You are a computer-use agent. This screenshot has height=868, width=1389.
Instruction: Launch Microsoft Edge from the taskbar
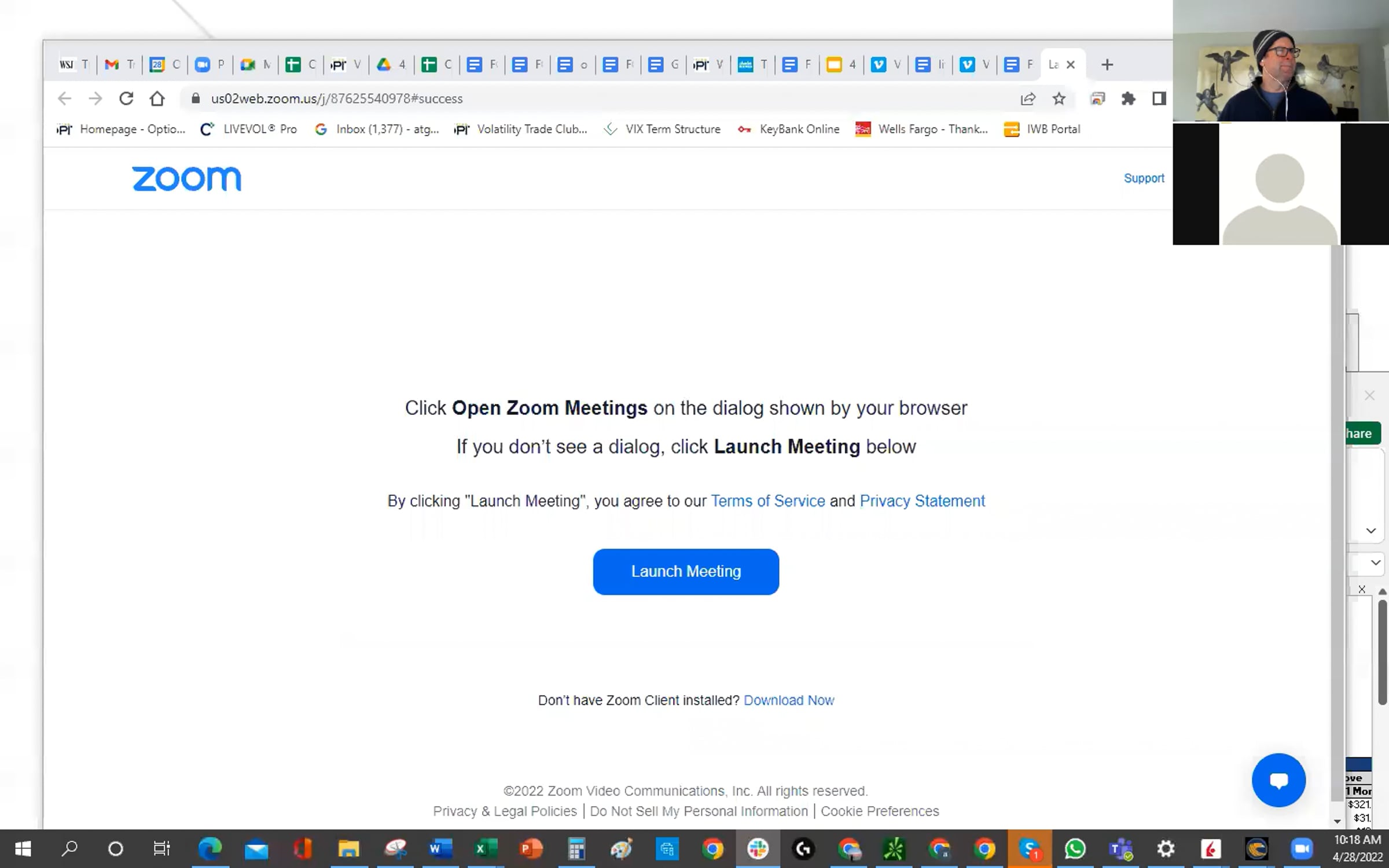[210, 849]
